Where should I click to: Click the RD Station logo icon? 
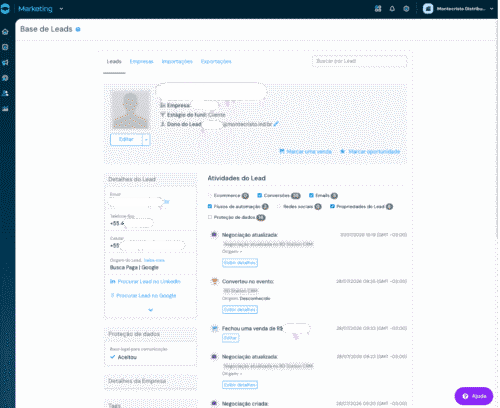[x=5, y=9]
